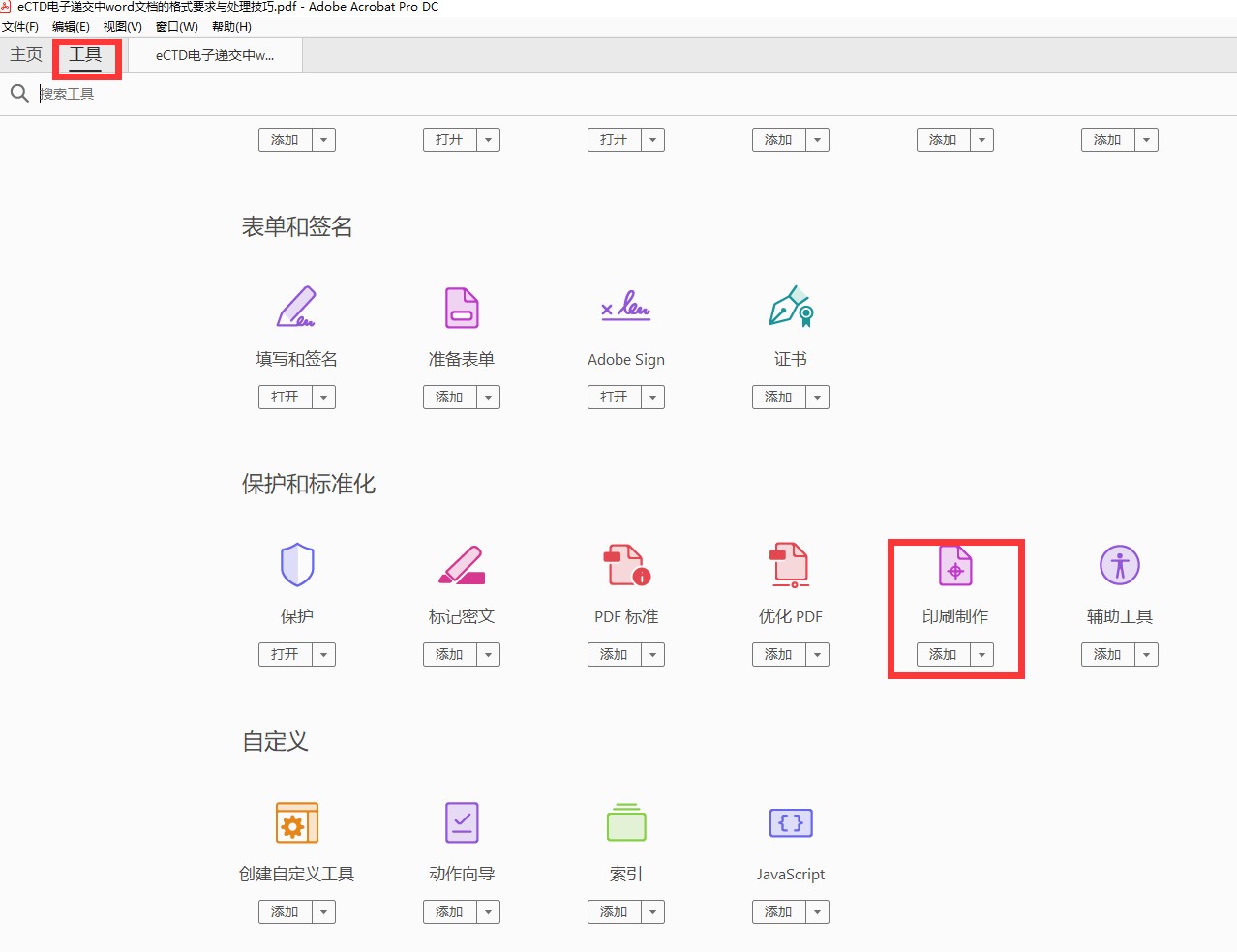Open the Adobe Sign tool icon
The image size is (1237, 952).
point(625,308)
